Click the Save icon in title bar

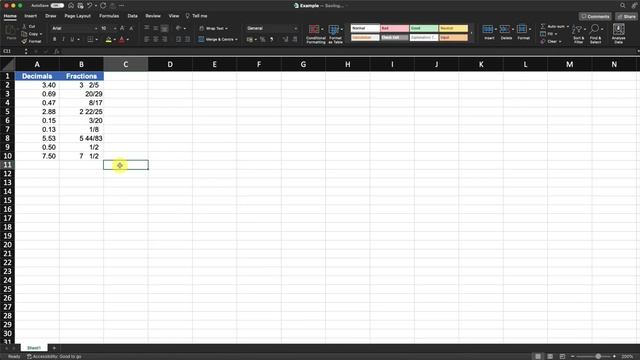click(80, 6)
